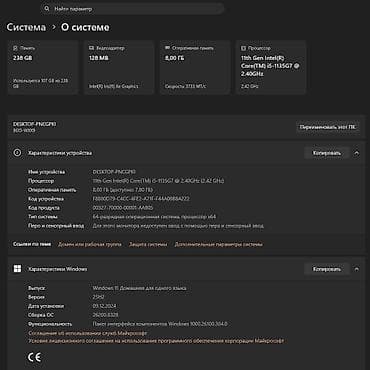Open 'Дополнительные параметры системы' link
This screenshot has width=370, height=370.
point(219,244)
